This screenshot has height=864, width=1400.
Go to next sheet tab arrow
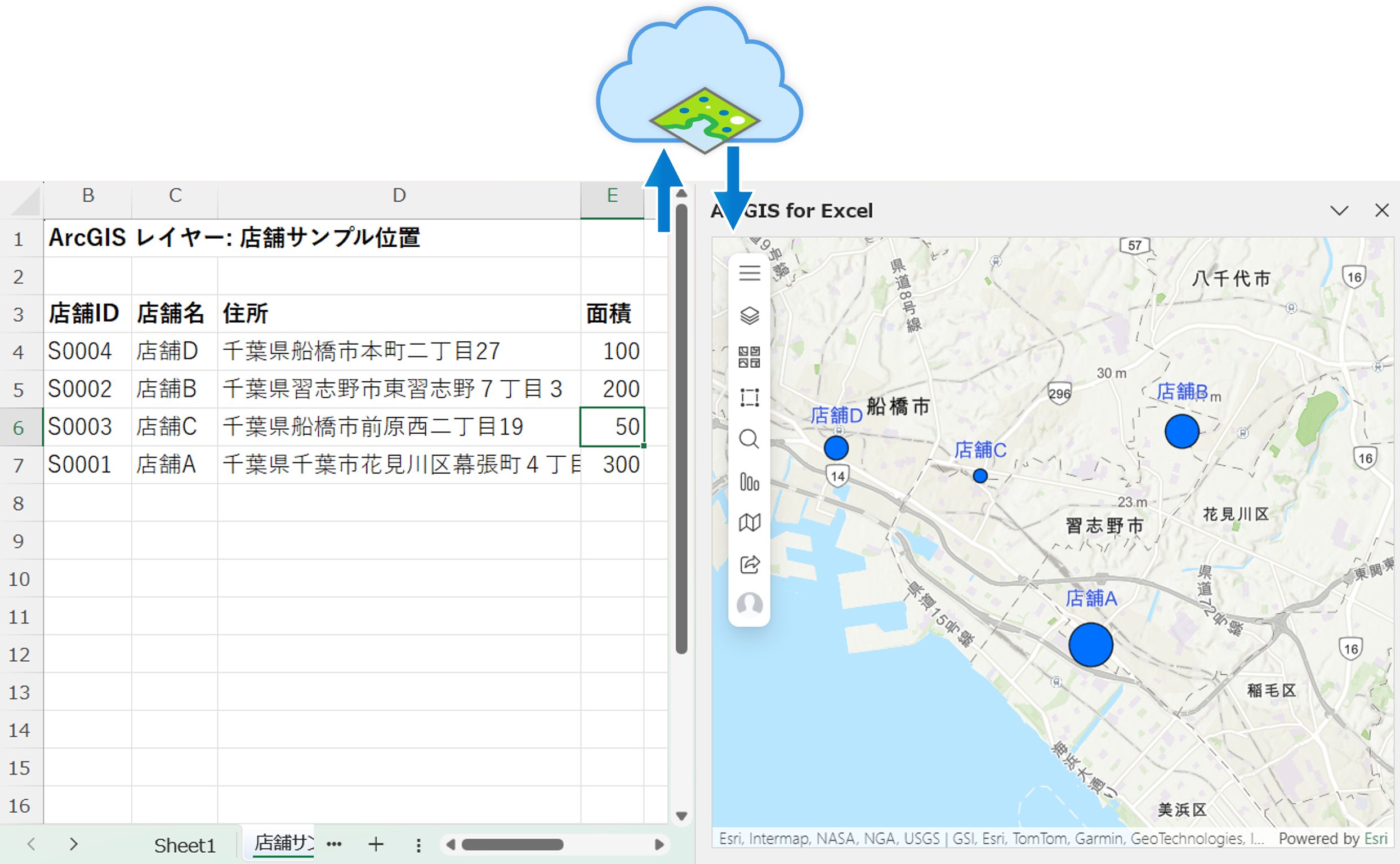pyautogui.click(x=74, y=844)
